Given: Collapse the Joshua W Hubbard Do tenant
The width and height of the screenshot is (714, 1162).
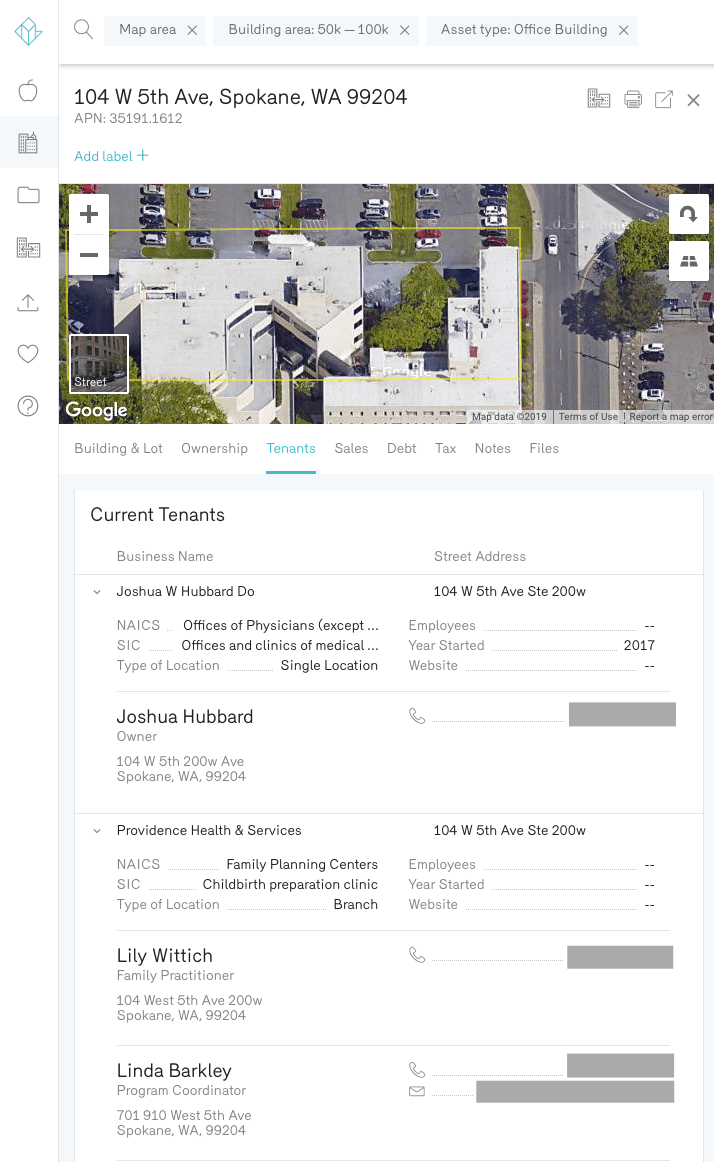Looking at the screenshot, I should 97,592.
